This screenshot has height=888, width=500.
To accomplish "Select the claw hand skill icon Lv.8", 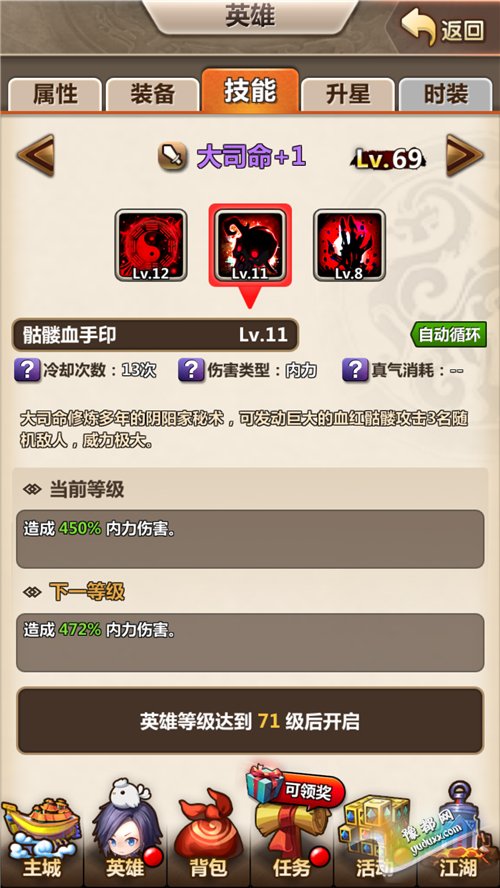I will [x=349, y=245].
